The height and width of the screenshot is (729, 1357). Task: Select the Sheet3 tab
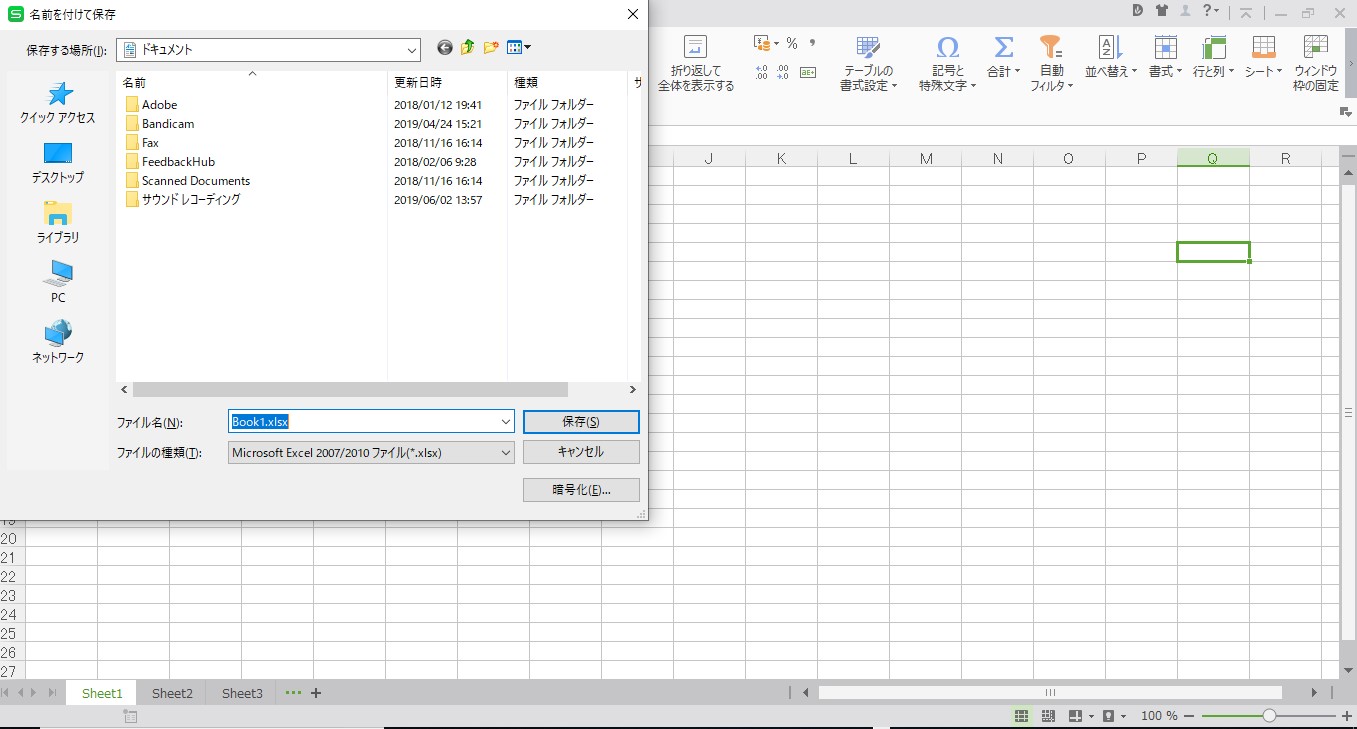[242, 693]
